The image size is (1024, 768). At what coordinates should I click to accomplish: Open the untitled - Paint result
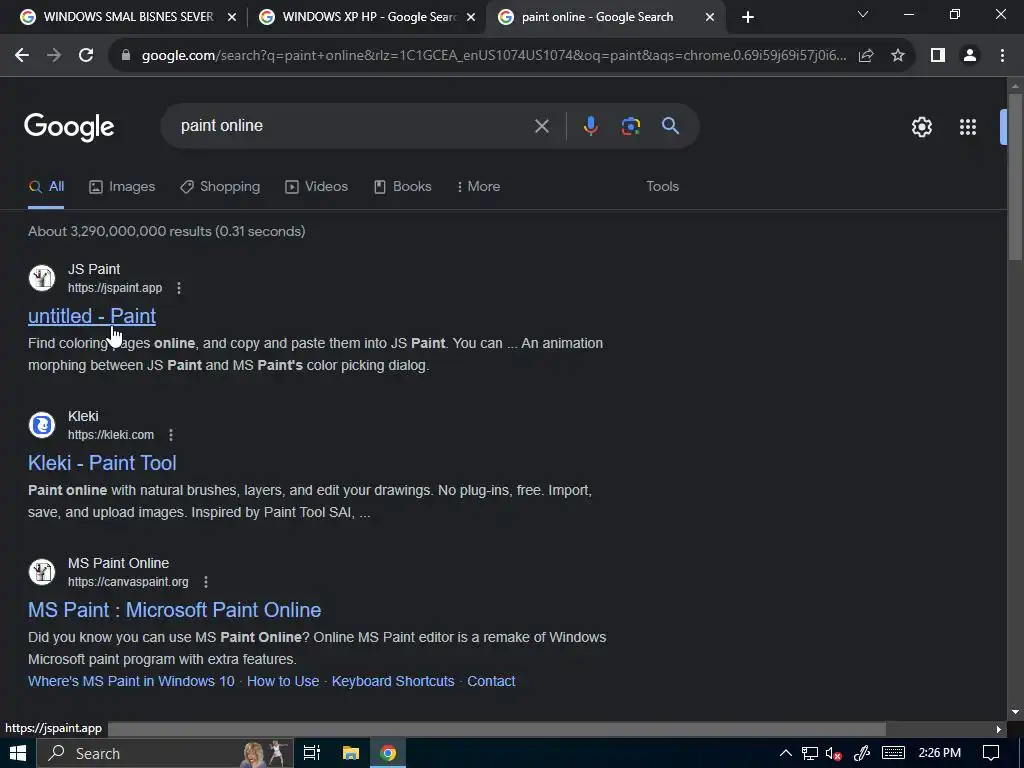(x=92, y=316)
